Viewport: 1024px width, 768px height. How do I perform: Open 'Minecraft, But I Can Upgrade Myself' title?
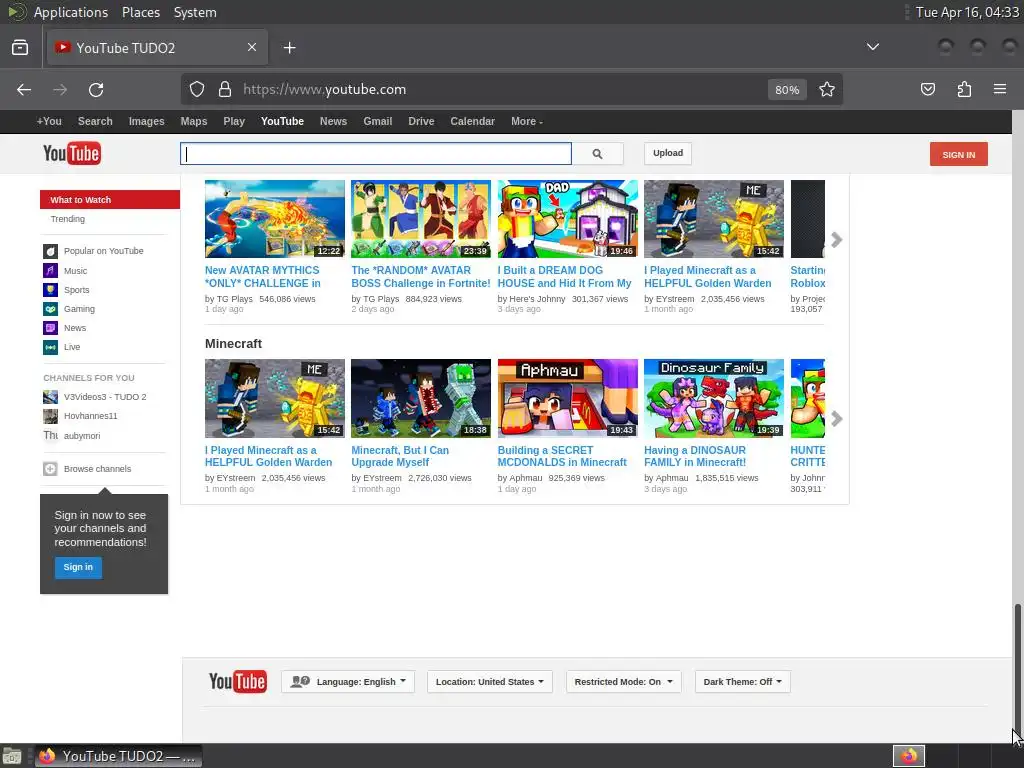[x=400, y=456]
